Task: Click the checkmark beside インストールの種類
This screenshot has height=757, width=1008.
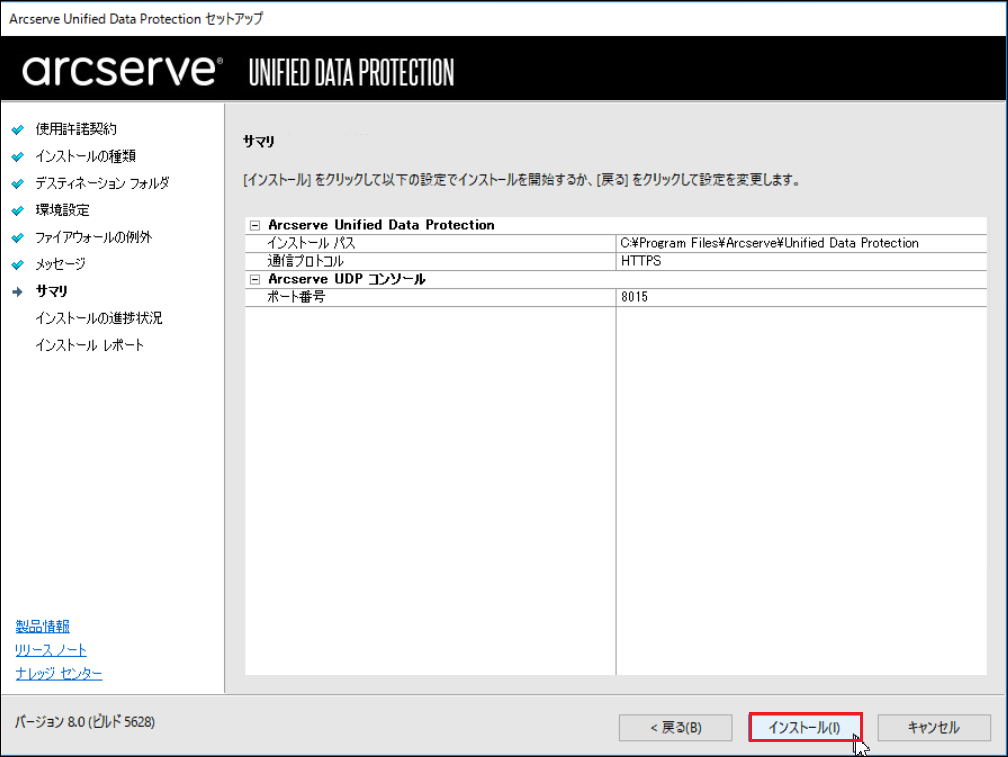Action: coord(18,156)
